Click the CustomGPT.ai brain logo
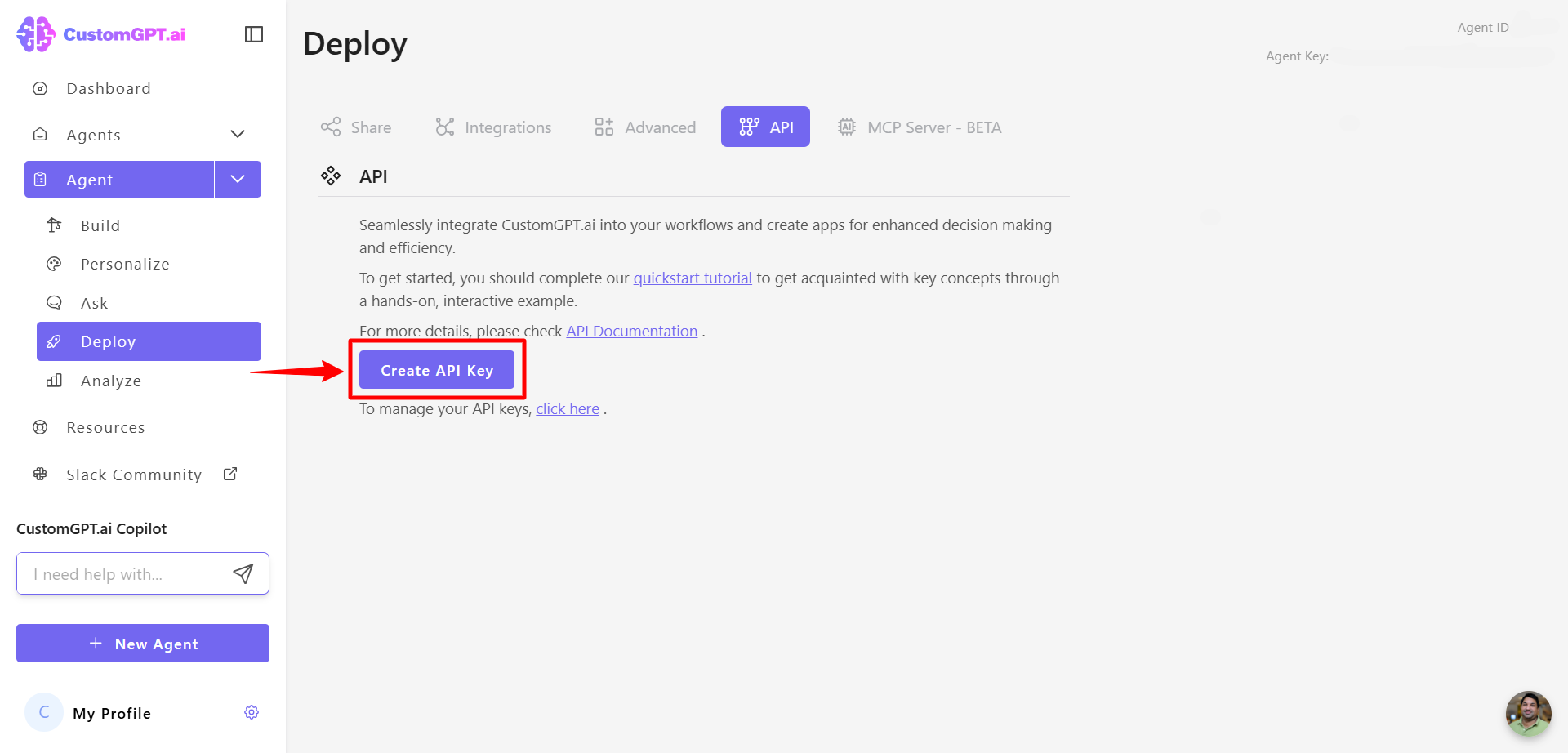Viewport: 1568px width, 753px height. 36,34
